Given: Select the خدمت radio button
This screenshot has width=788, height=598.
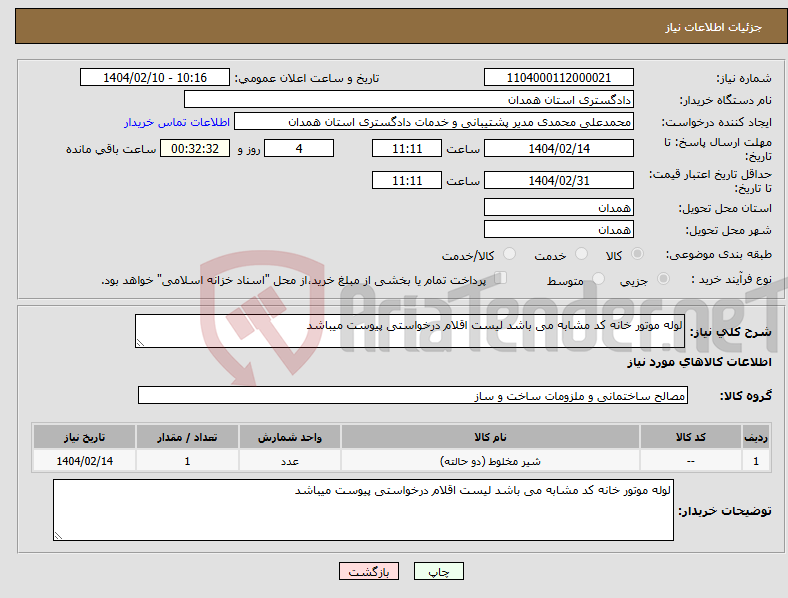Looking at the screenshot, I should [581, 254].
